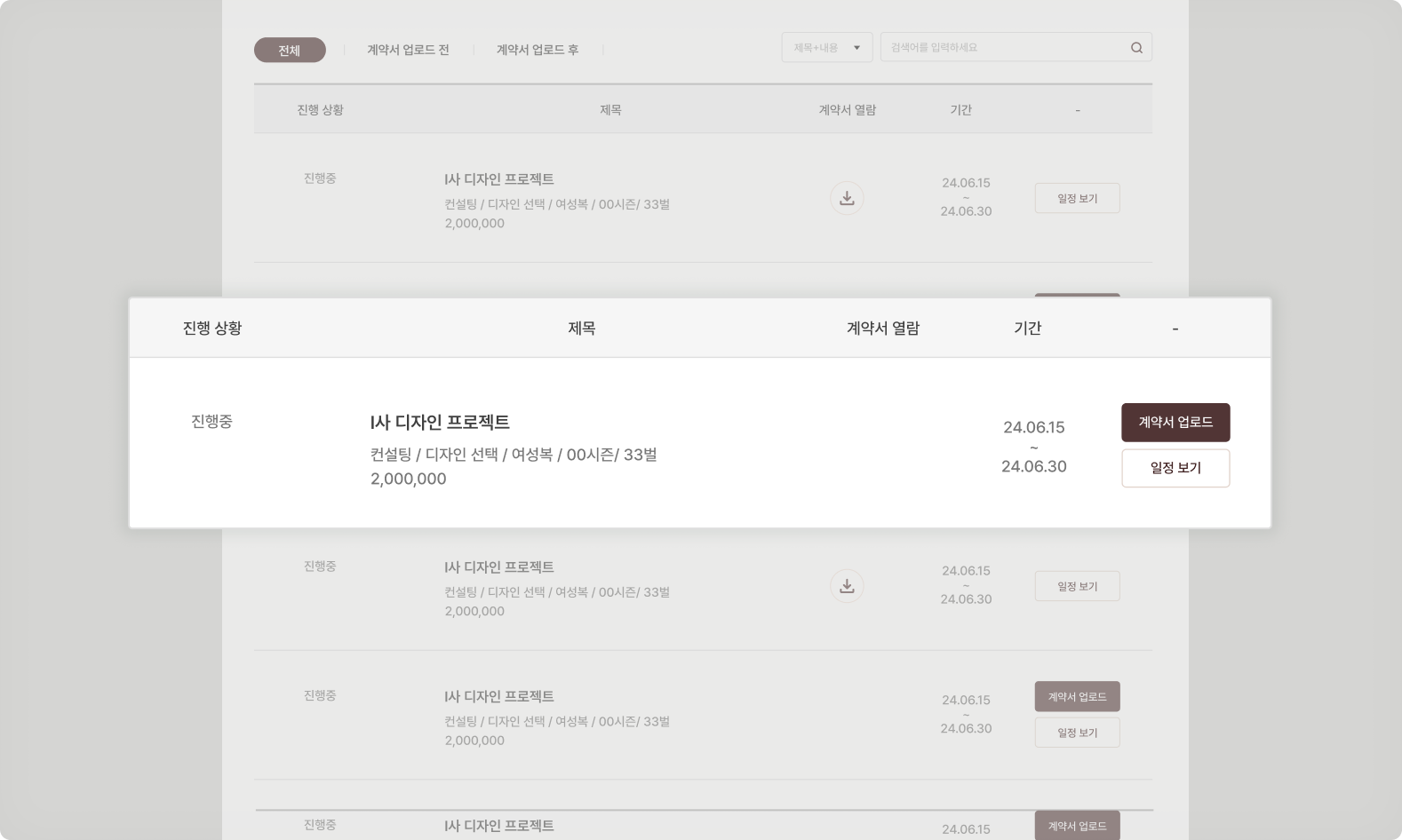1402x840 pixels.
Task: Open the 제목+내용 search filter dropdown
Action: click(x=826, y=48)
